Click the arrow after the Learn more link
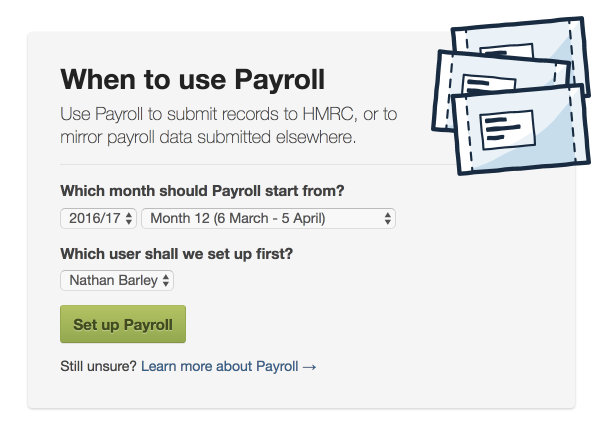The width and height of the screenshot is (600, 429). click(x=310, y=367)
